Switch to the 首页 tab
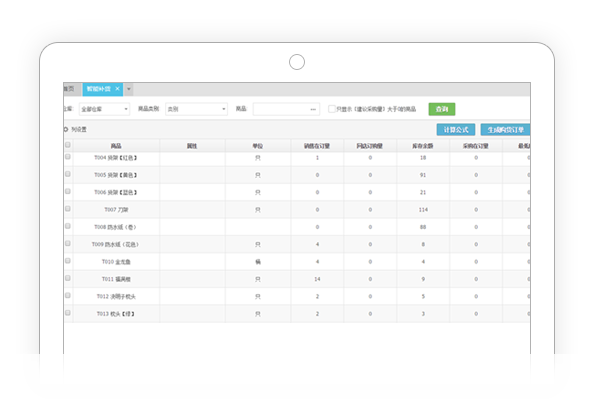 coord(70,89)
